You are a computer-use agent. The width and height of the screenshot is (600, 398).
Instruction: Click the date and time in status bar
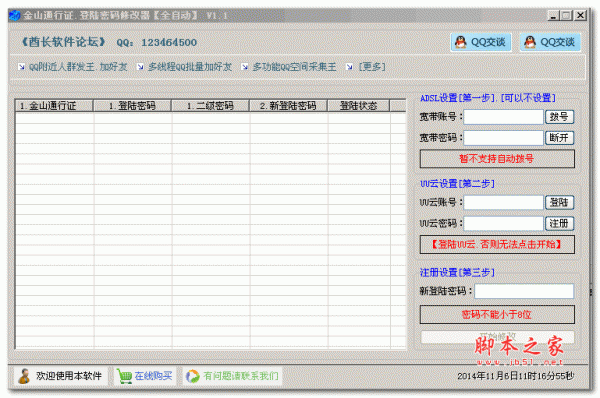click(516, 376)
